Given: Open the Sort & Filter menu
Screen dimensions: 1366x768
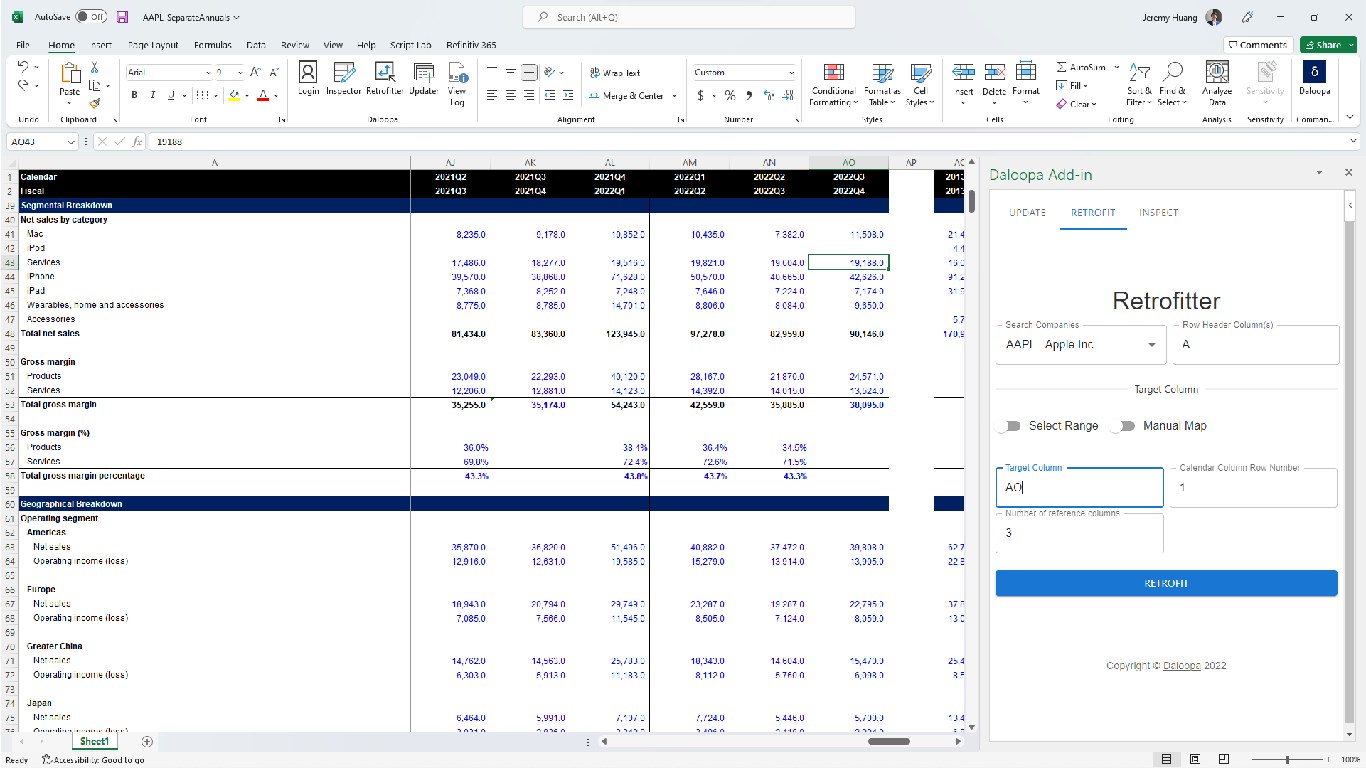Looking at the screenshot, I should coord(1141,84).
